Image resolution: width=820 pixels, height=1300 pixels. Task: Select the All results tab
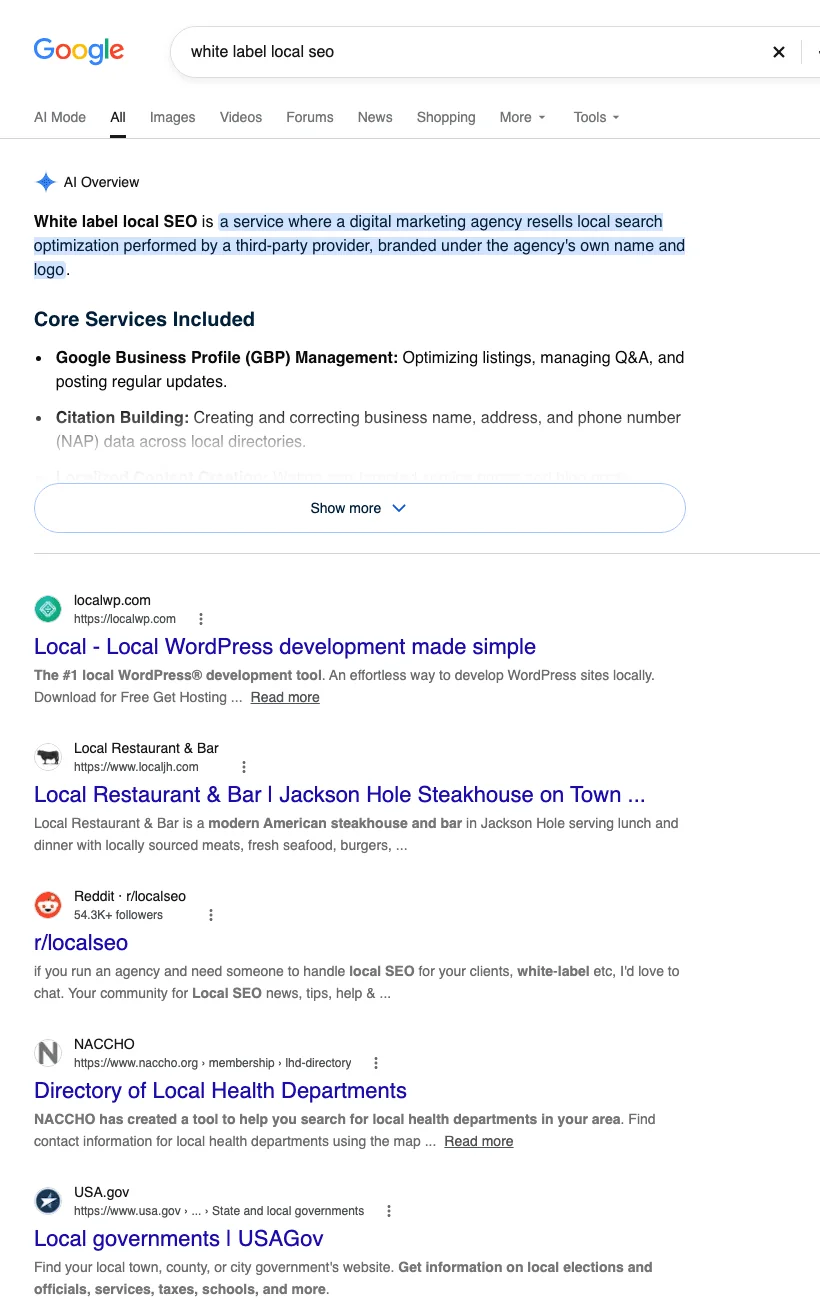point(118,117)
